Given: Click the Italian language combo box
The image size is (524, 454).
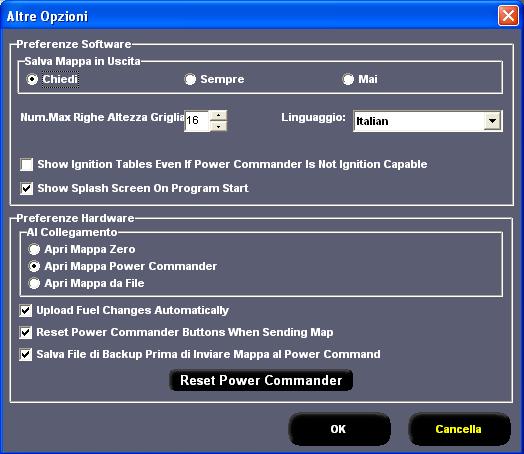Looking at the screenshot, I should click(x=427, y=121).
